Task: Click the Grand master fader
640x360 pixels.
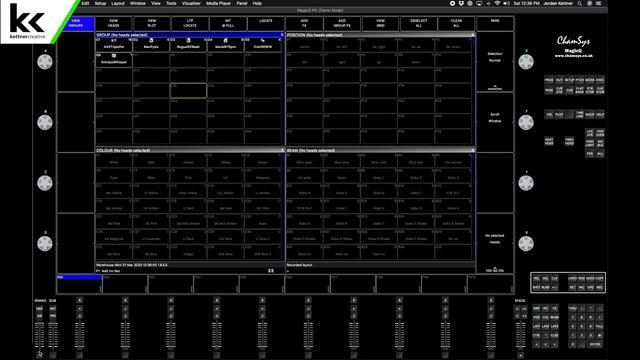Action: [x=39, y=336]
